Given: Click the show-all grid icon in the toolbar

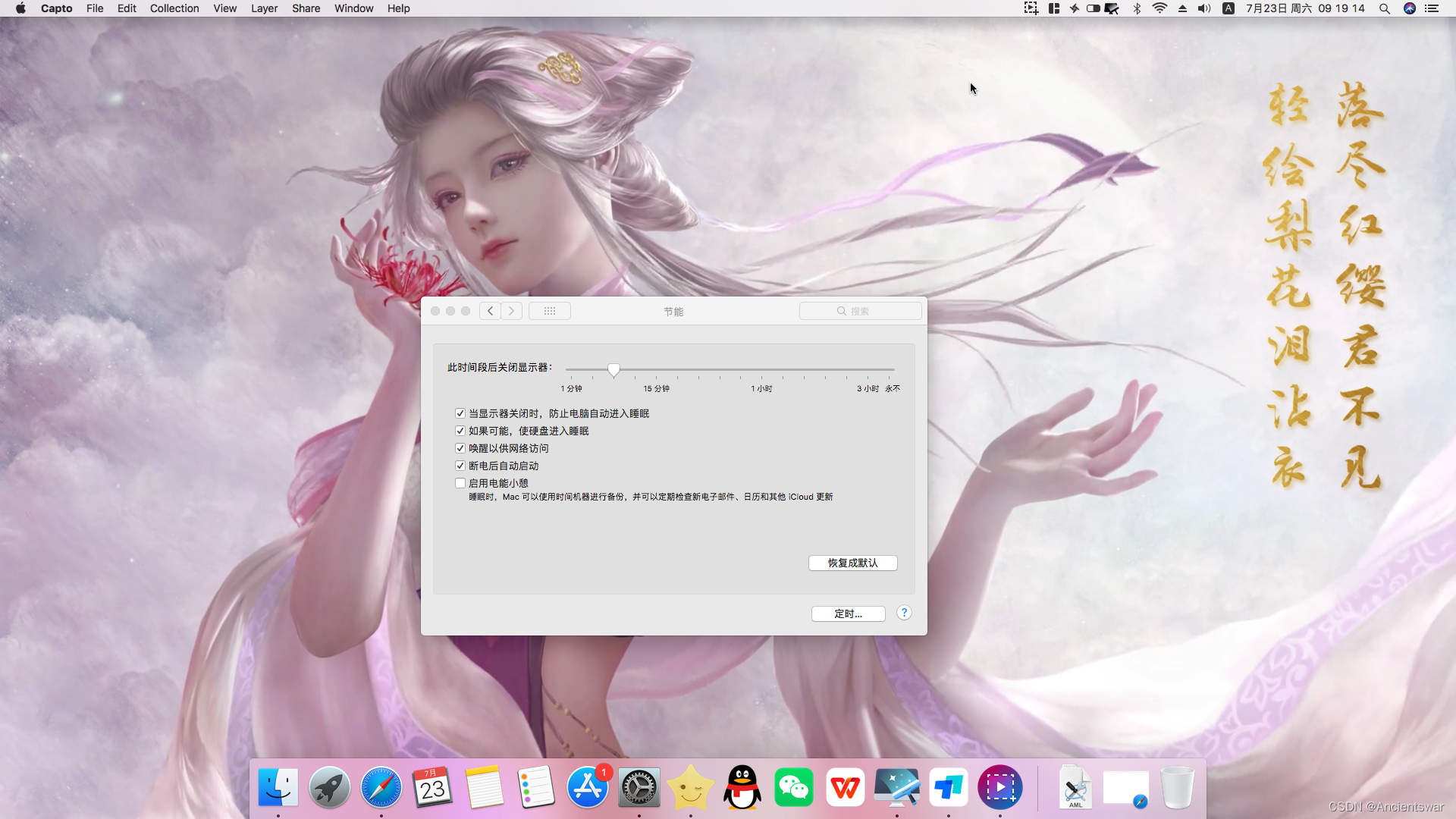Looking at the screenshot, I should tap(550, 311).
